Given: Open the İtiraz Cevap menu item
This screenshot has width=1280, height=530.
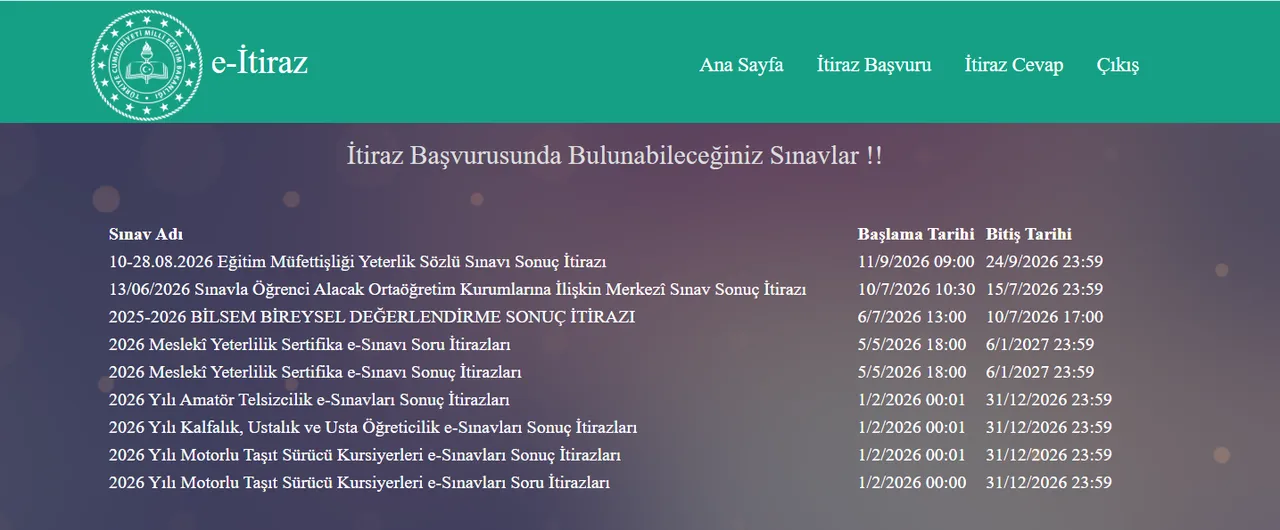Looking at the screenshot, I should [x=1014, y=65].
